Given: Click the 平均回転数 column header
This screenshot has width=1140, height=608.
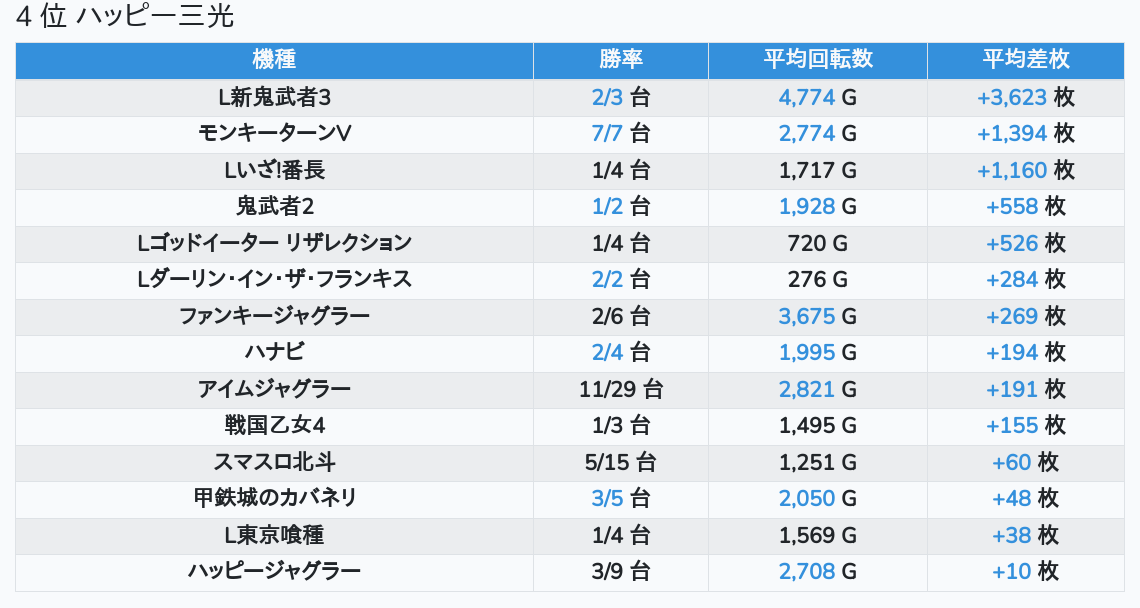Looking at the screenshot, I should (817, 60).
